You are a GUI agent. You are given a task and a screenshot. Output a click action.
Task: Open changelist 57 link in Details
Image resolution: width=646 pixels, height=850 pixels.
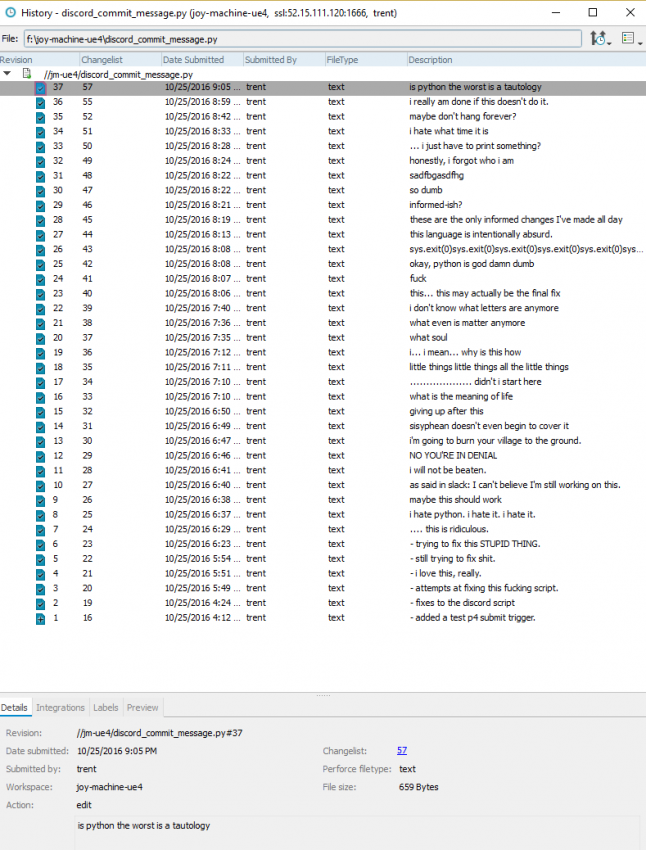pyautogui.click(x=402, y=750)
